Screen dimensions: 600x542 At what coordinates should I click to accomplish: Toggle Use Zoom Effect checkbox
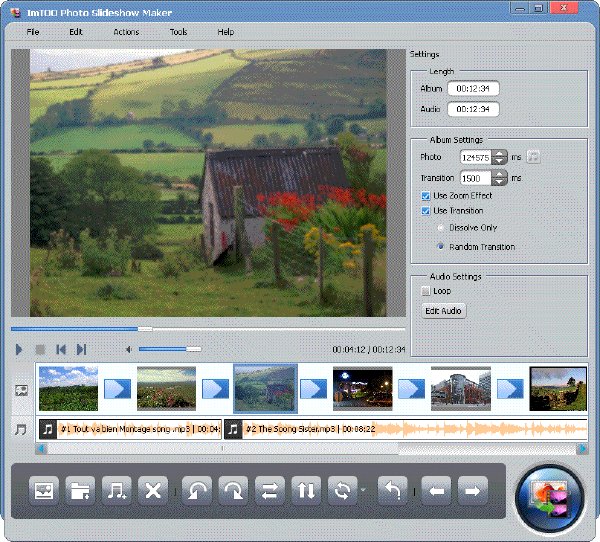click(x=426, y=196)
